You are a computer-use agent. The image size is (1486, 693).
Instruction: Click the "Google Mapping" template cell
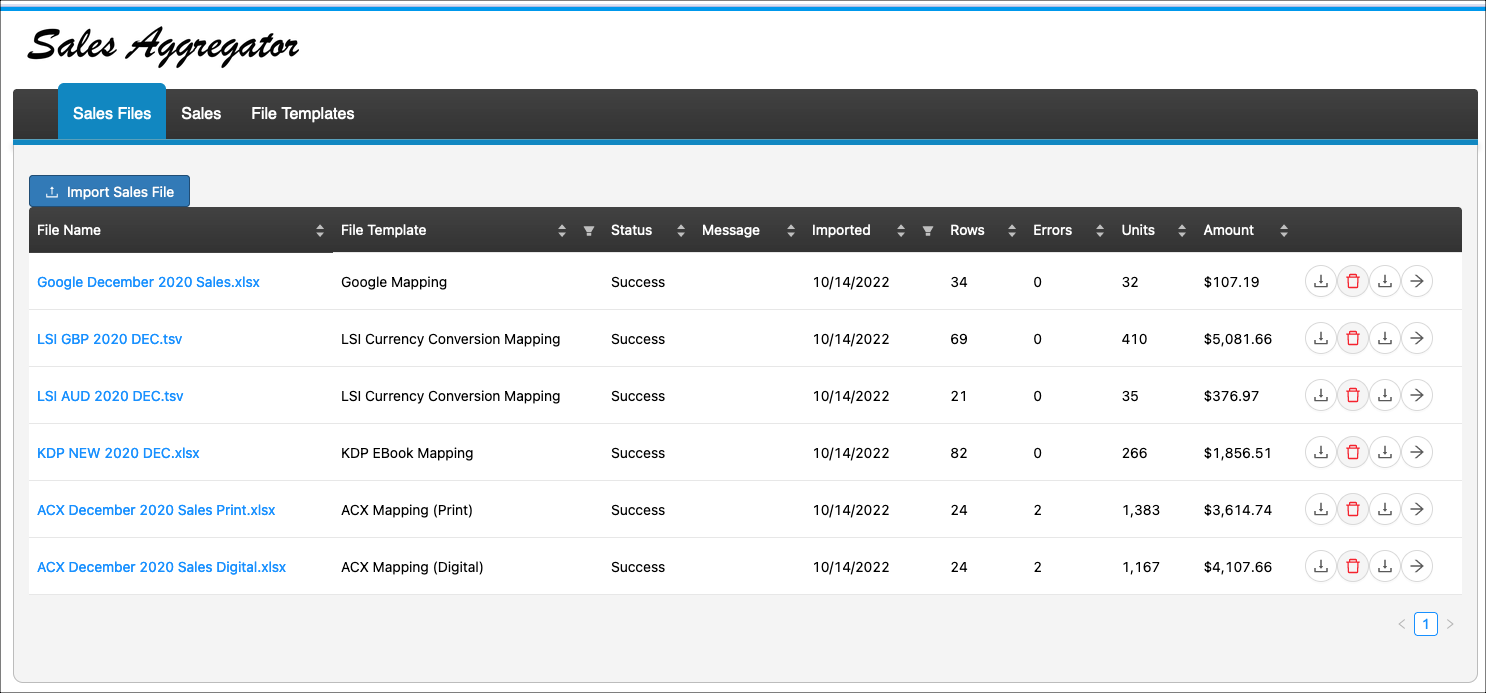coord(394,282)
